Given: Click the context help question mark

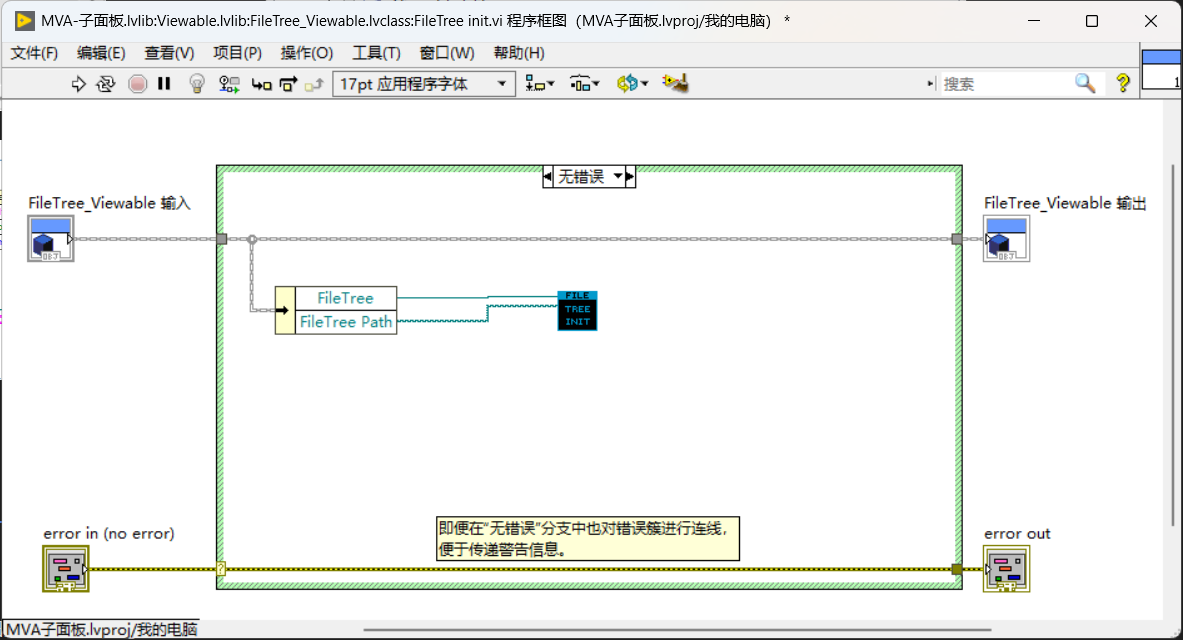Looking at the screenshot, I should (x=1123, y=83).
